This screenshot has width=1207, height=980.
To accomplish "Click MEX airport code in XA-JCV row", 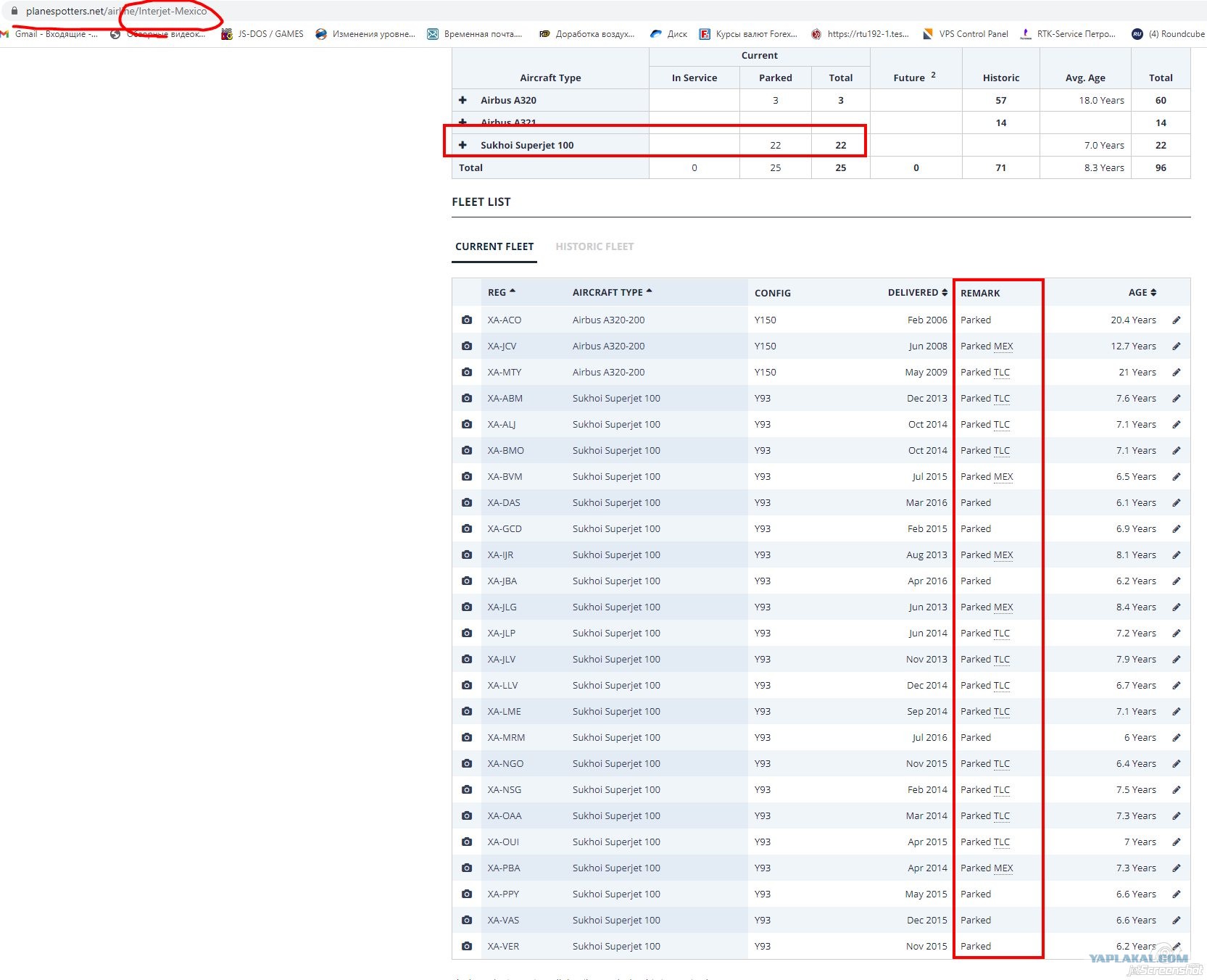I will 1003,346.
